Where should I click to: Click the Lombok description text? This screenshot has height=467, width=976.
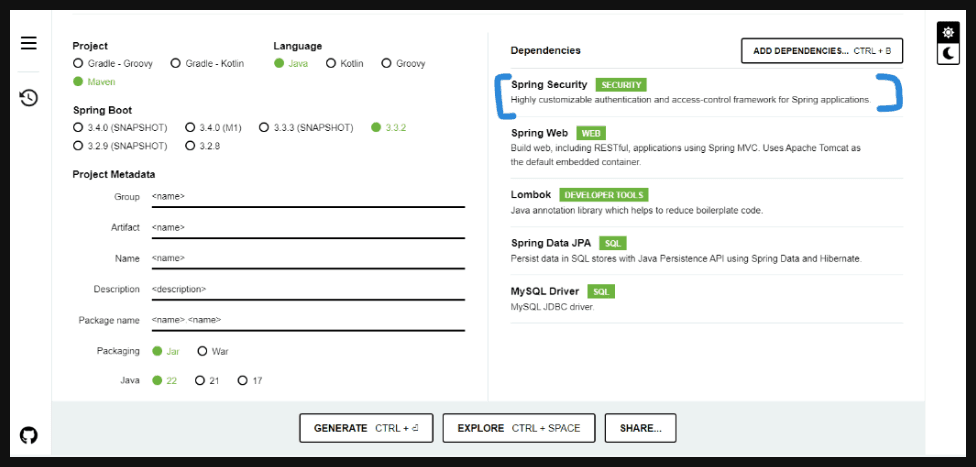(x=637, y=210)
